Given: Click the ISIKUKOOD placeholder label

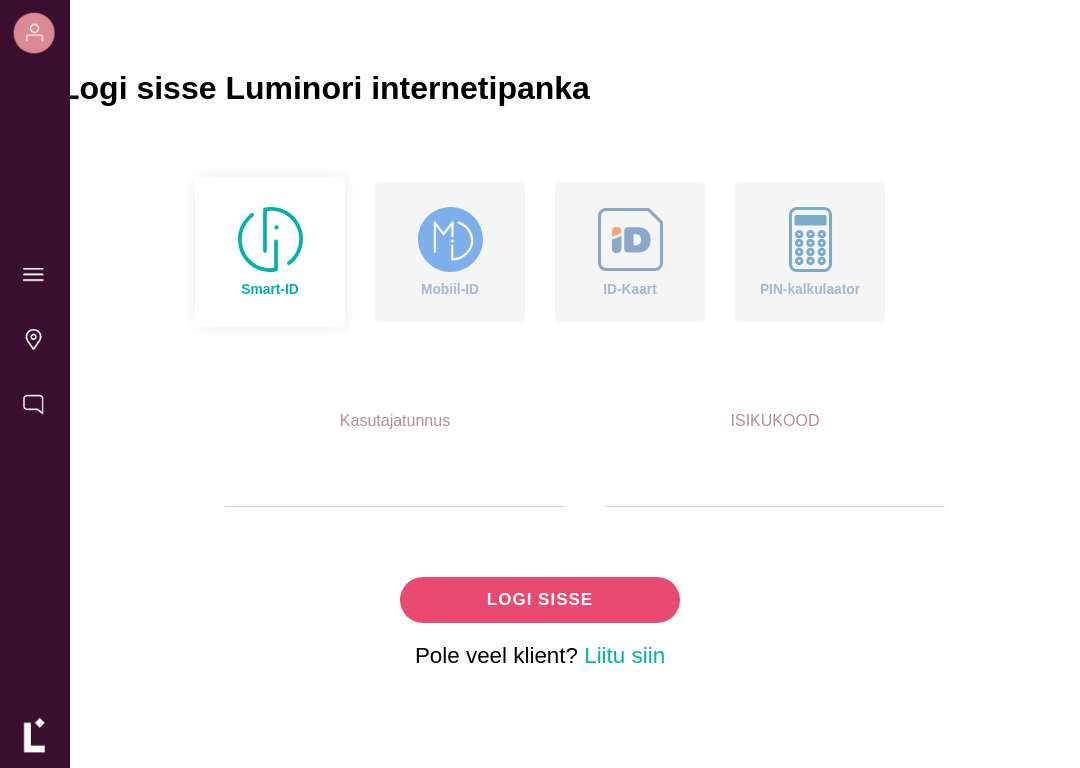Looking at the screenshot, I should (775, 420).
